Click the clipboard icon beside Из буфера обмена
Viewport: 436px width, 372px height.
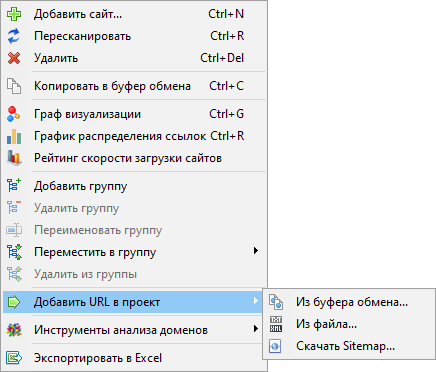276,302
